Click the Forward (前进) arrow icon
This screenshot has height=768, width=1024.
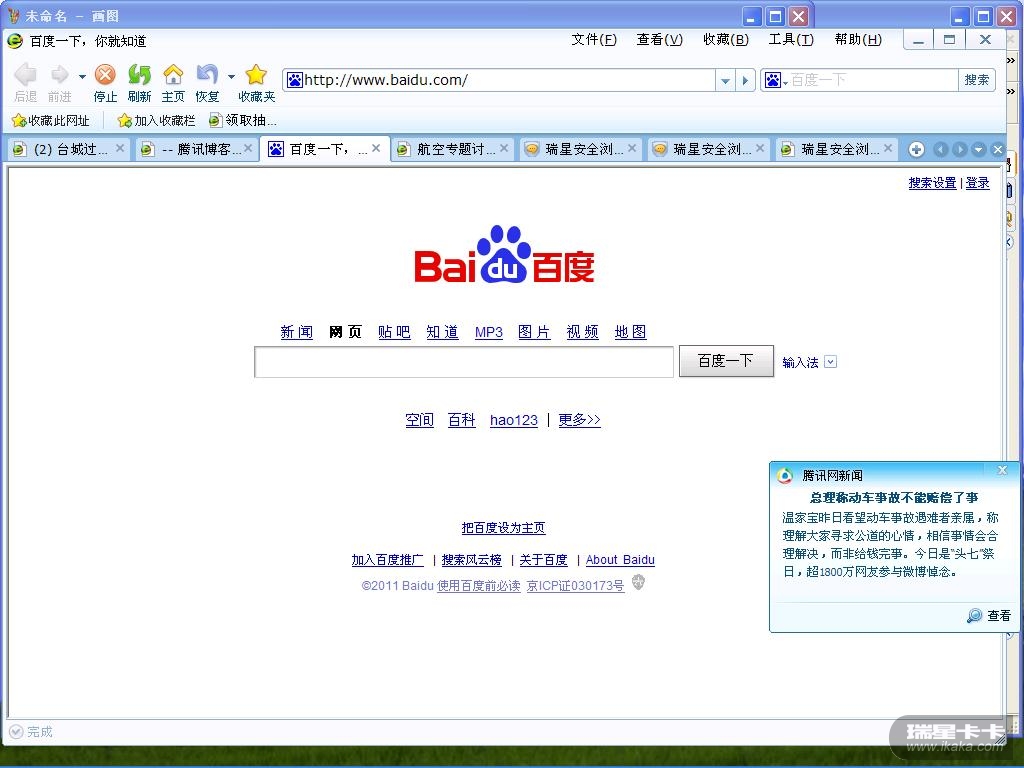(59, 74)
